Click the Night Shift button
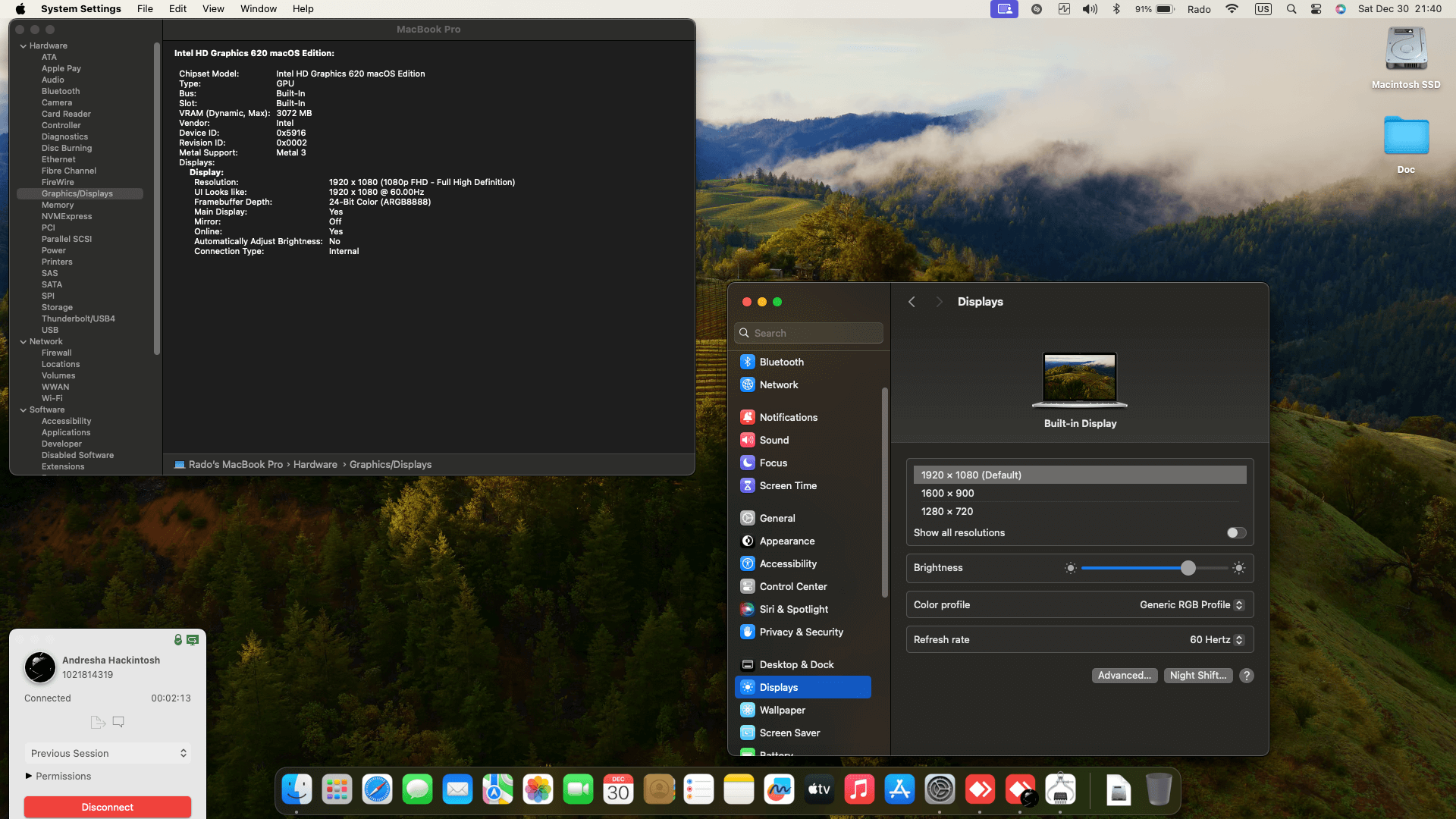1456x819 pixels. click(x=1197, y=675)
